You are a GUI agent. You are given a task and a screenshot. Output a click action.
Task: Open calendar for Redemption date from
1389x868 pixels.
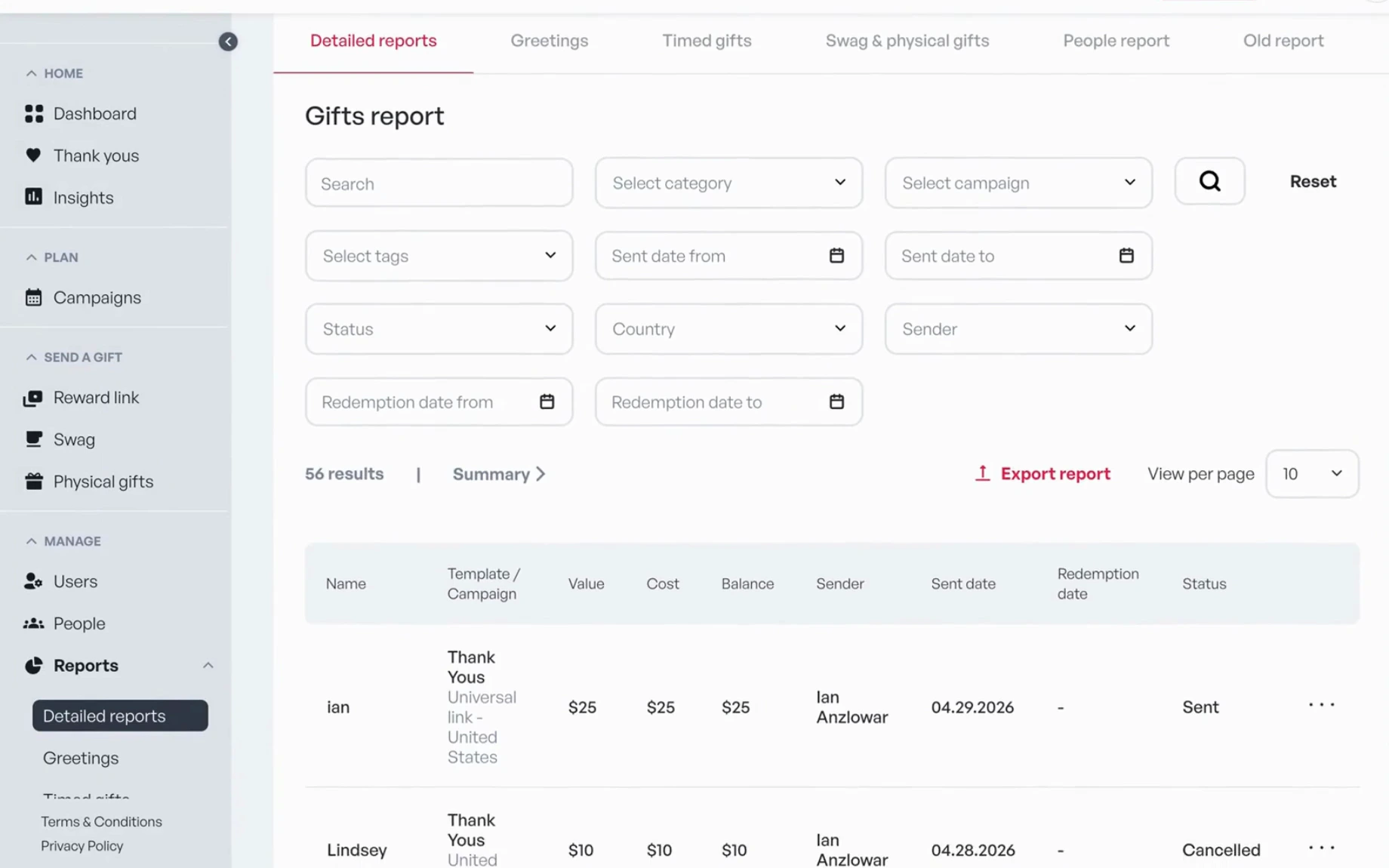pos(547,402)
